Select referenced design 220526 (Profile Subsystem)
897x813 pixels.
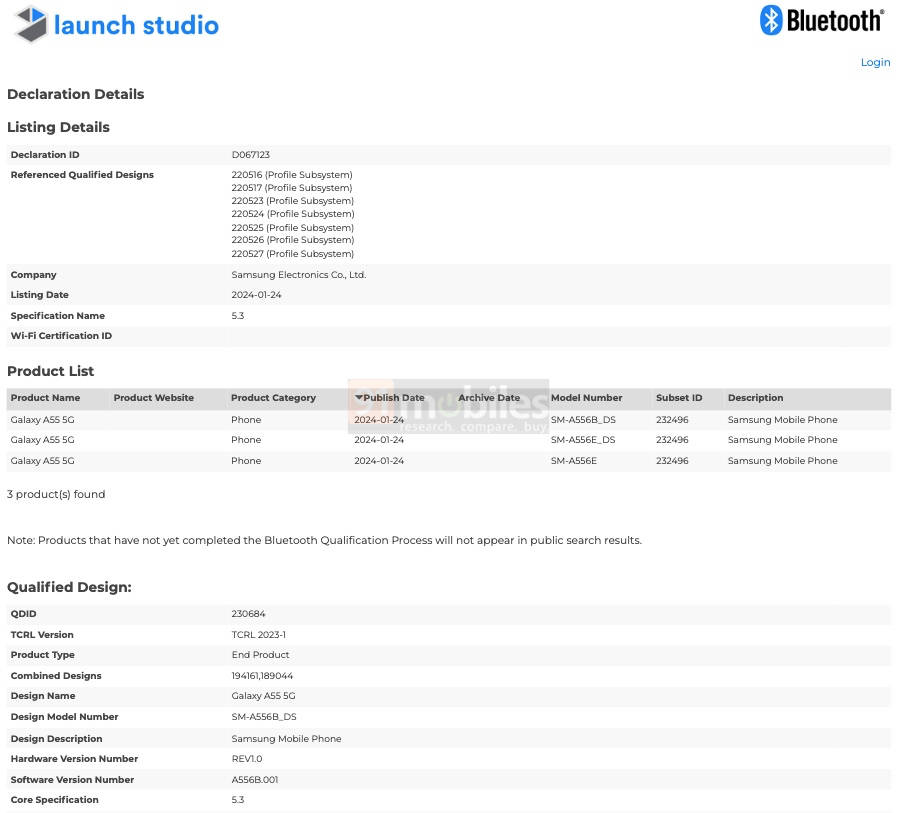[292, 240]
